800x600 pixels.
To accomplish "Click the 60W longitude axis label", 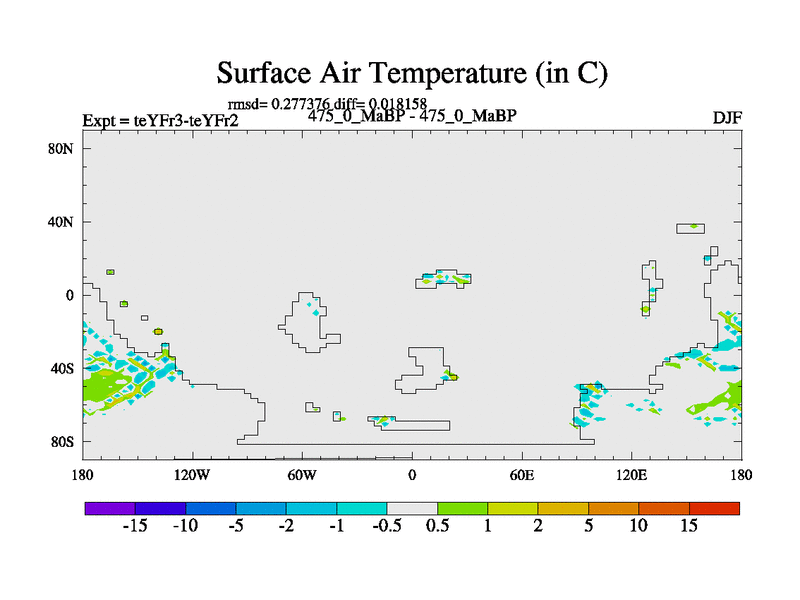I will tap(302, 474).
